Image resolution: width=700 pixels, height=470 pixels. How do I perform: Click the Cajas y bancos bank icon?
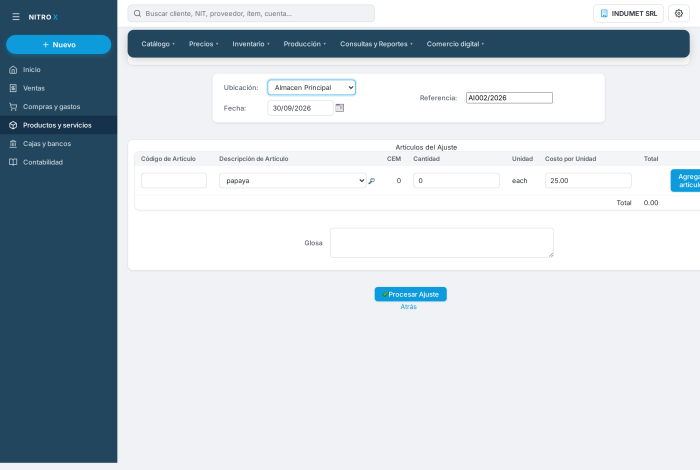pos(13,144)
